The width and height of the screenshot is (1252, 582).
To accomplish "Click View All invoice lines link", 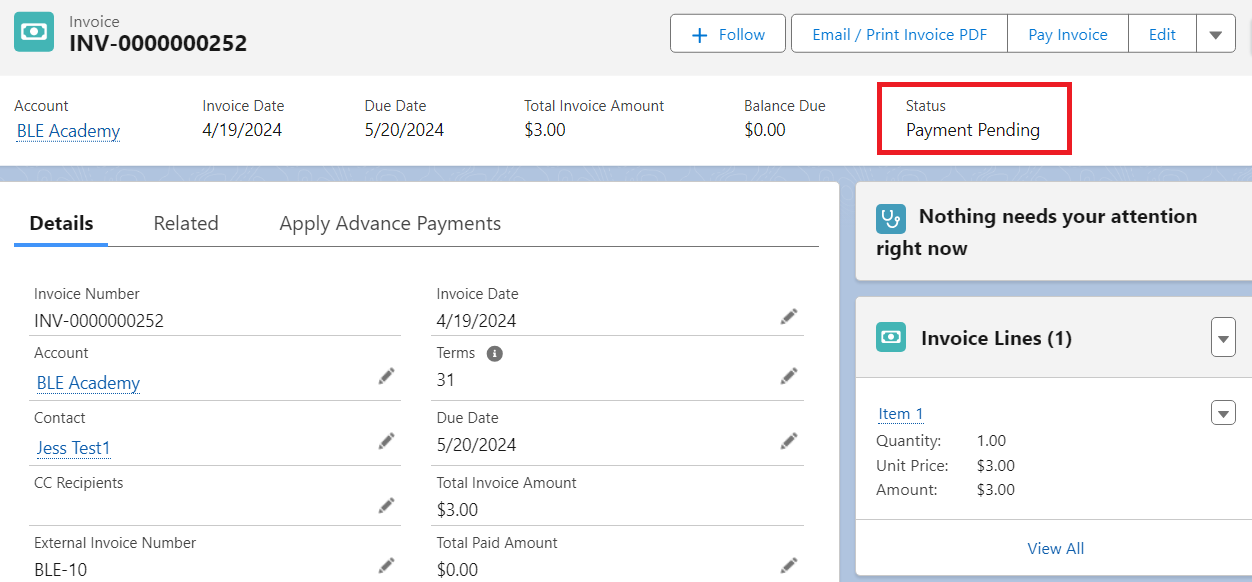I will (x=1055, y=548).
